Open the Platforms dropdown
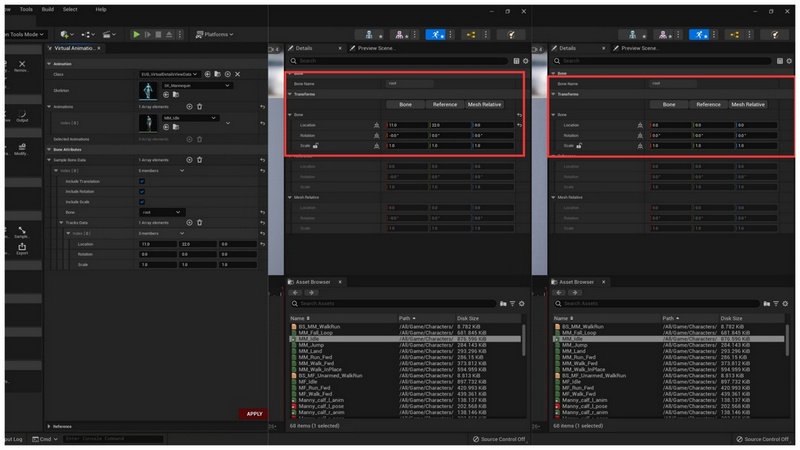This screenshot has height=450, width=800. point(215,34)
